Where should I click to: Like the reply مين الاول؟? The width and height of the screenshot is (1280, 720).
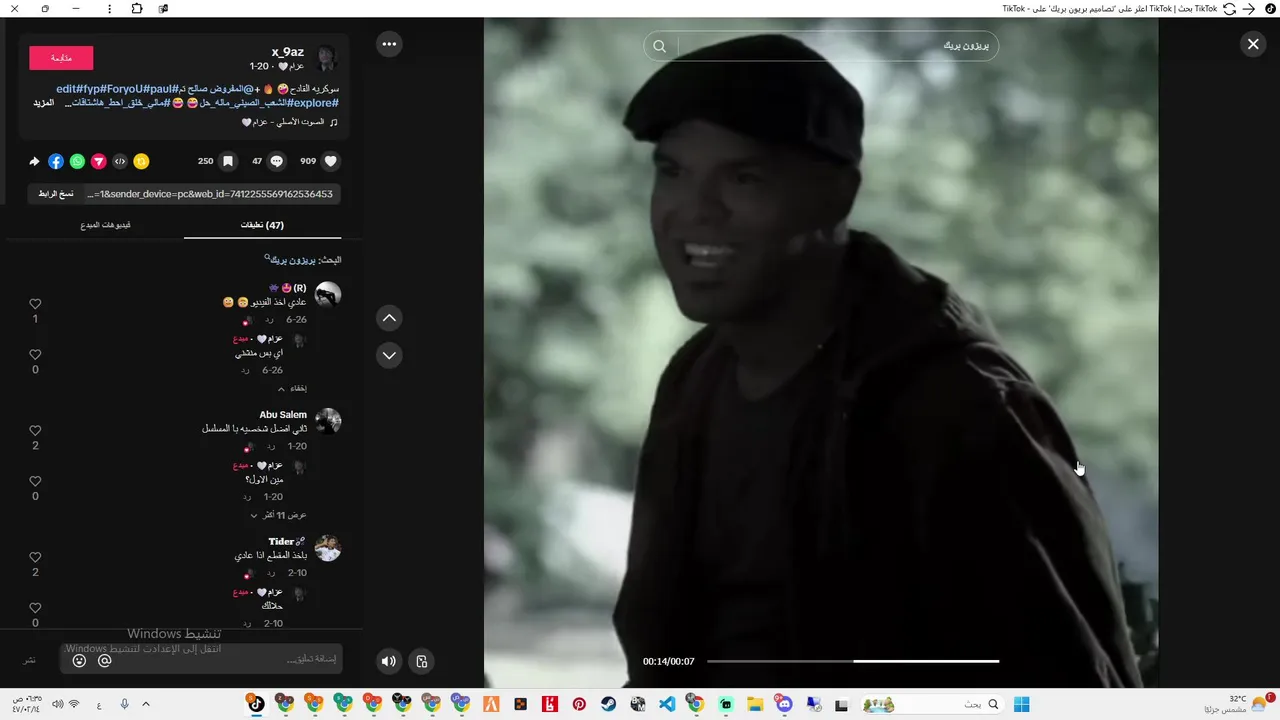[35, 482]
